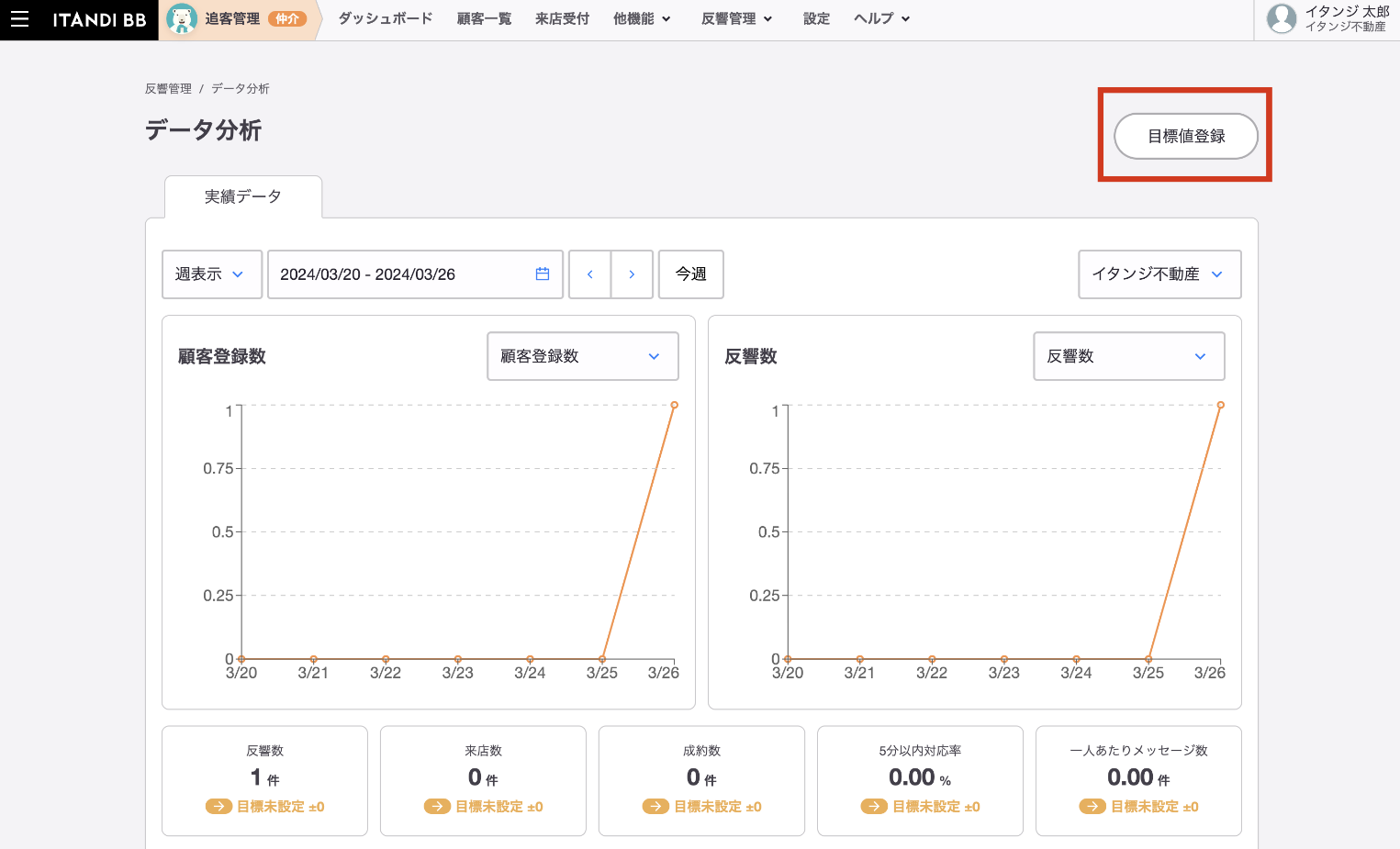The width and height of the screenshot is (1400, 849).
Task: Open the 追客管理 product switcher
Action: pyautogui.click(x=239, y=19)
